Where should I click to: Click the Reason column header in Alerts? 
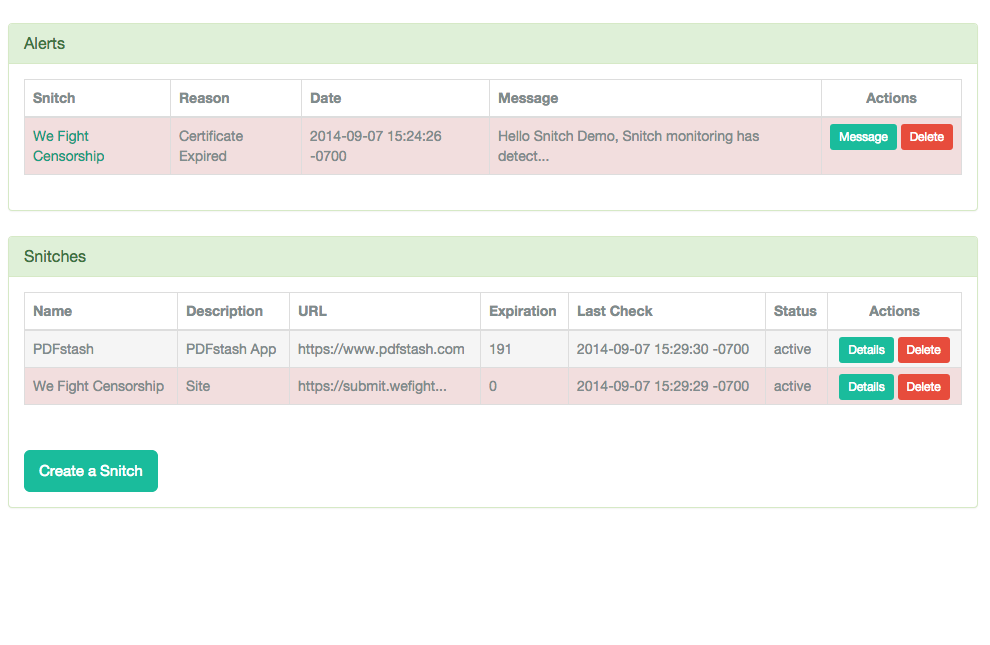click(x=204, y=98)
